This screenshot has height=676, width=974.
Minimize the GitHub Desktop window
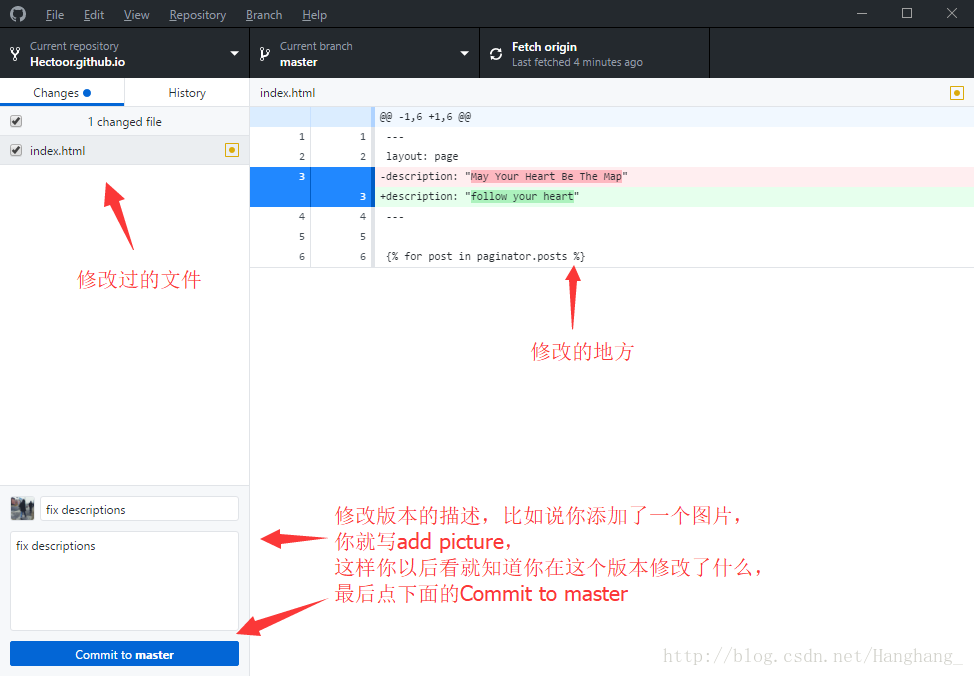coord(862,14)
